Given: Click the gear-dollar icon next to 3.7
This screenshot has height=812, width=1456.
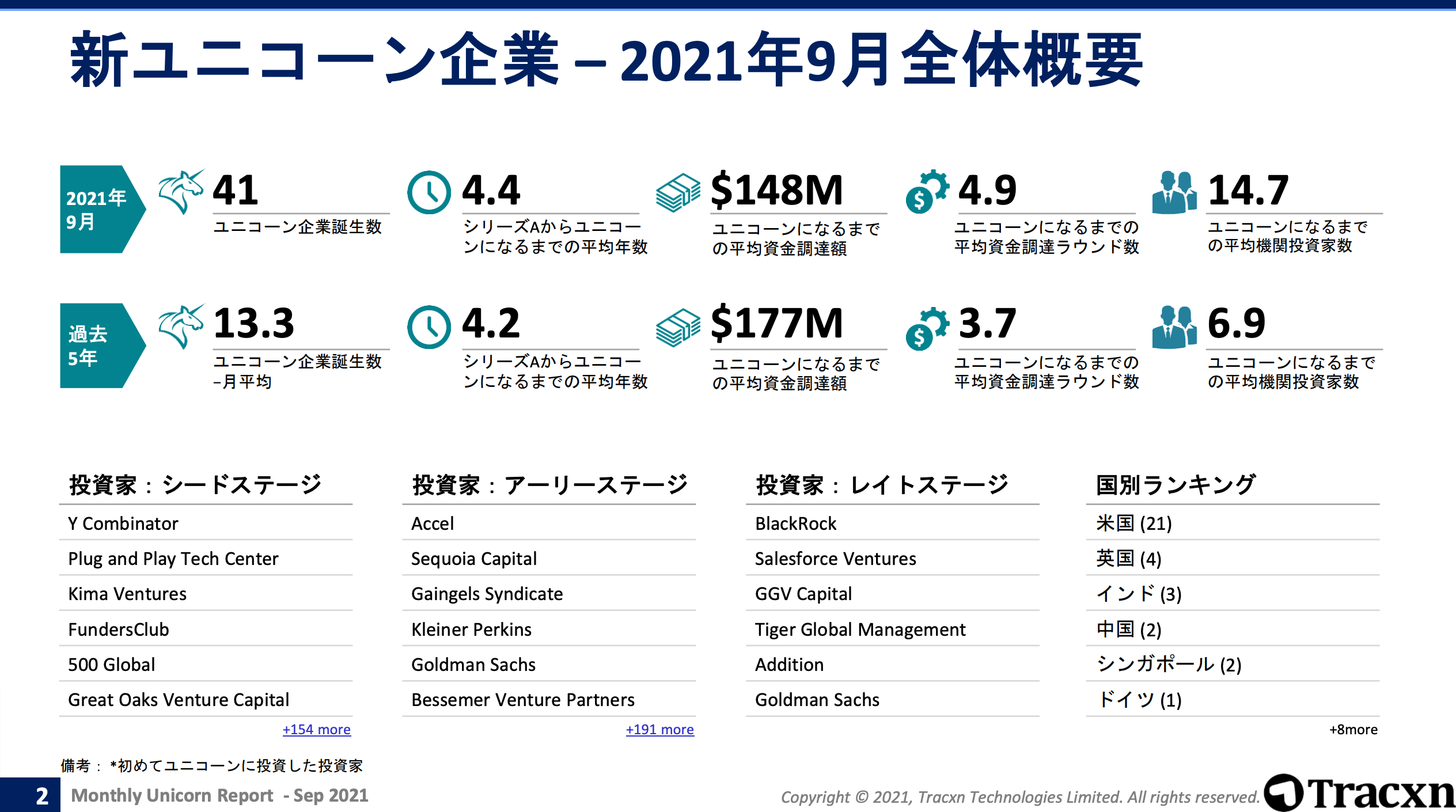Looking at the screenshot, I should click(x=927, y=328).
